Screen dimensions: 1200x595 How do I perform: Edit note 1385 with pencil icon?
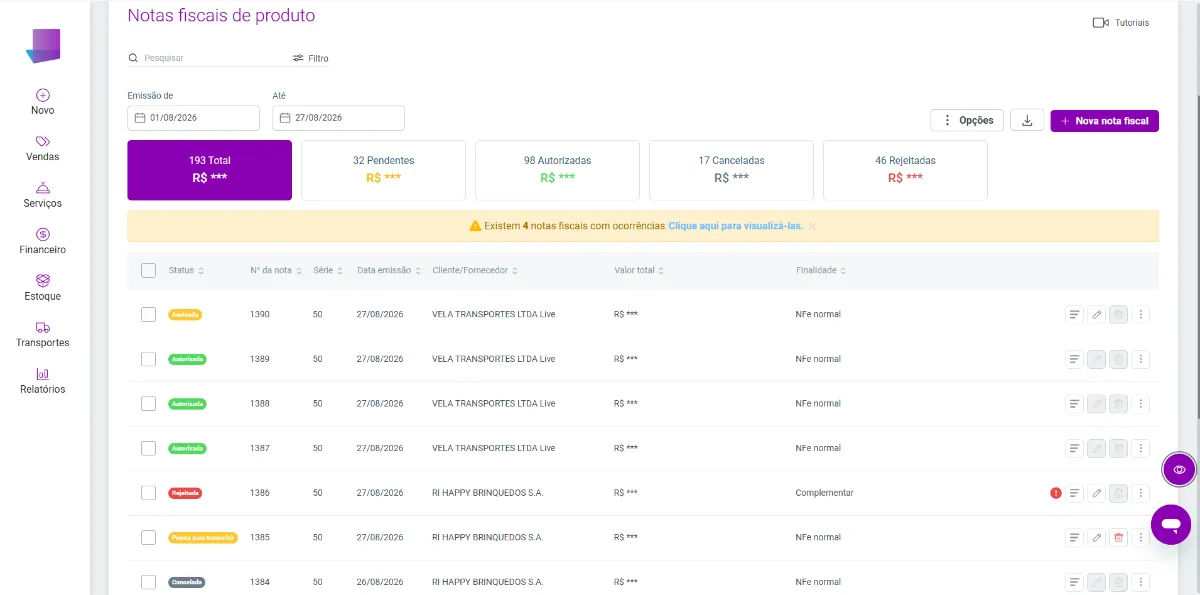tap(1097, 538)
